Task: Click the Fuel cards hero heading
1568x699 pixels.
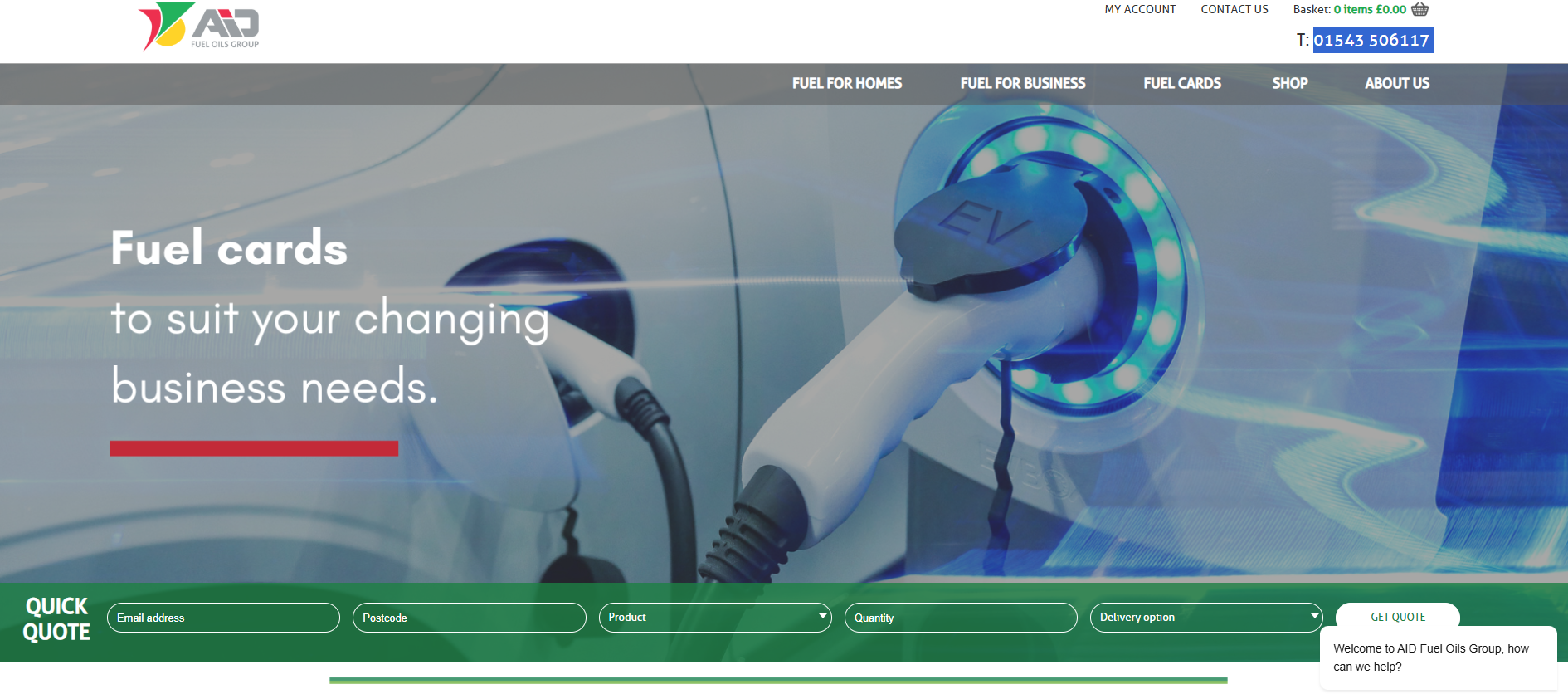Action: tap(229, 248)
